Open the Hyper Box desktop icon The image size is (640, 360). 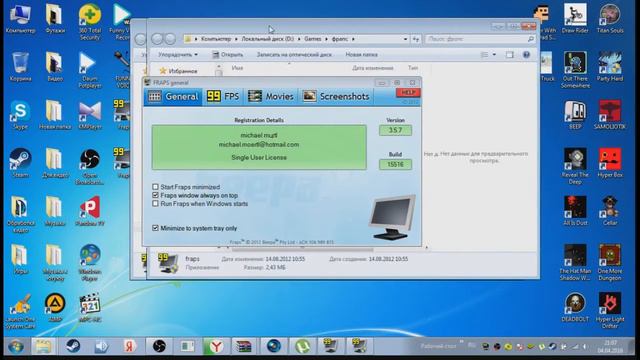(x=610, y=163)
